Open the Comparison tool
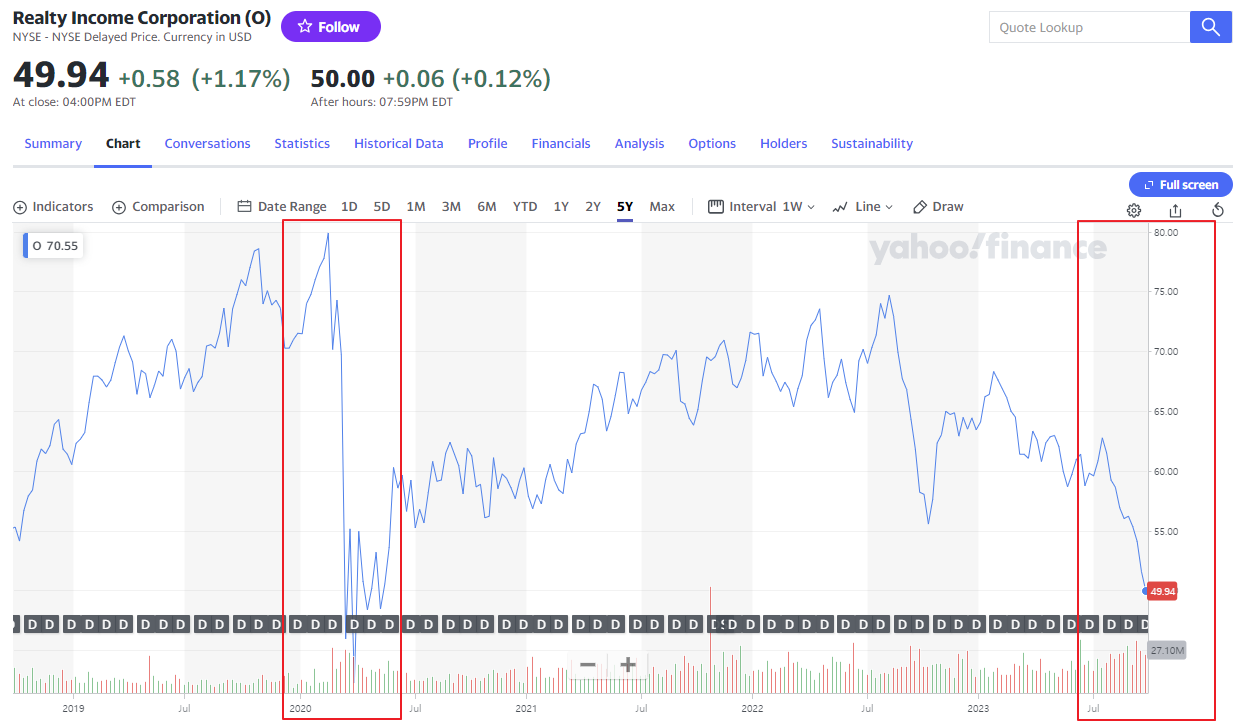Image resolution: width=1246 pixels, height=722 pixels. tap(158, 206)
